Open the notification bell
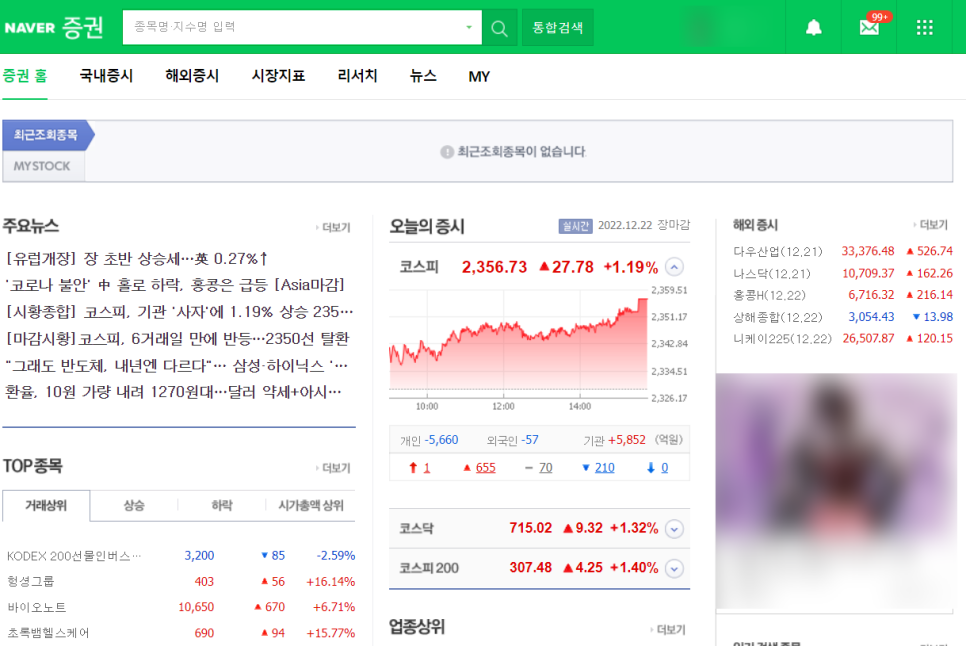The width and height of the screenshot is (966, 646). coord(813,27)
